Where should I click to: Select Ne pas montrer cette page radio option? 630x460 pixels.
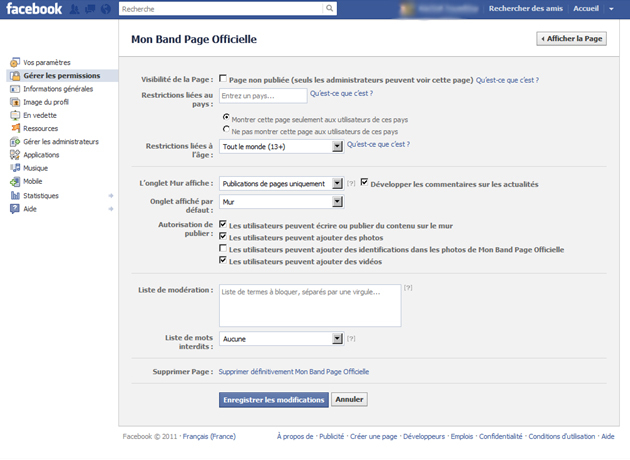point(226,129)
